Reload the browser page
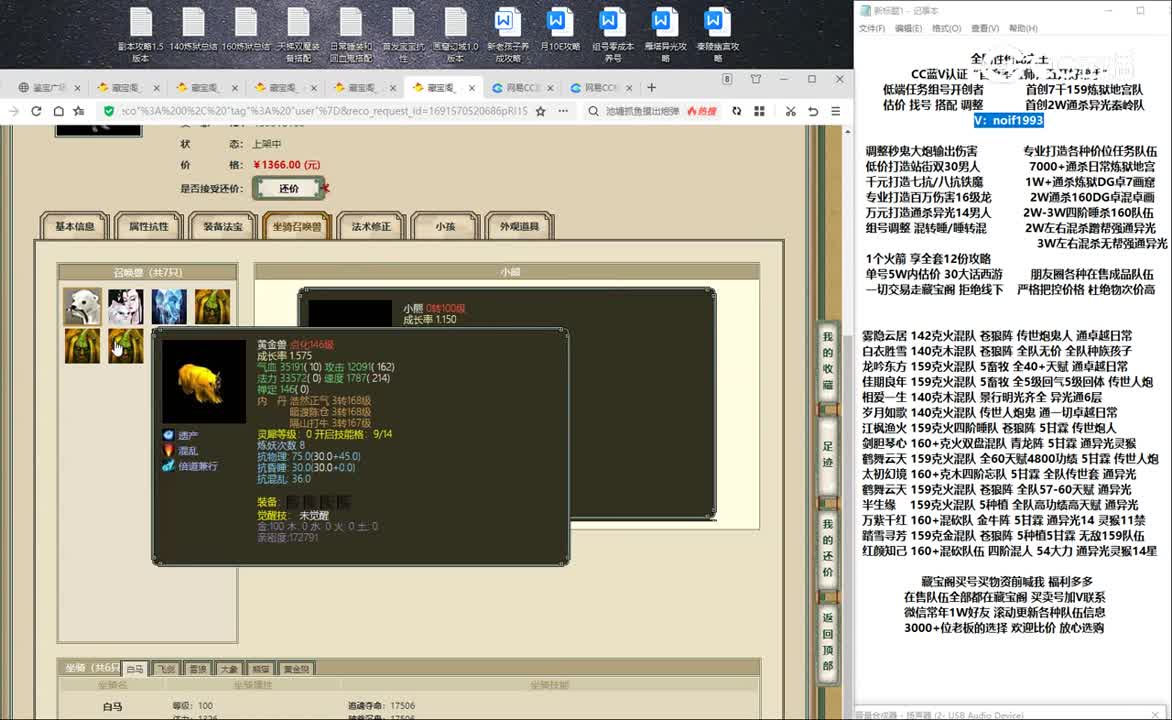The height and width of the screenshot is (720, 1172). (x=36, y=111)
